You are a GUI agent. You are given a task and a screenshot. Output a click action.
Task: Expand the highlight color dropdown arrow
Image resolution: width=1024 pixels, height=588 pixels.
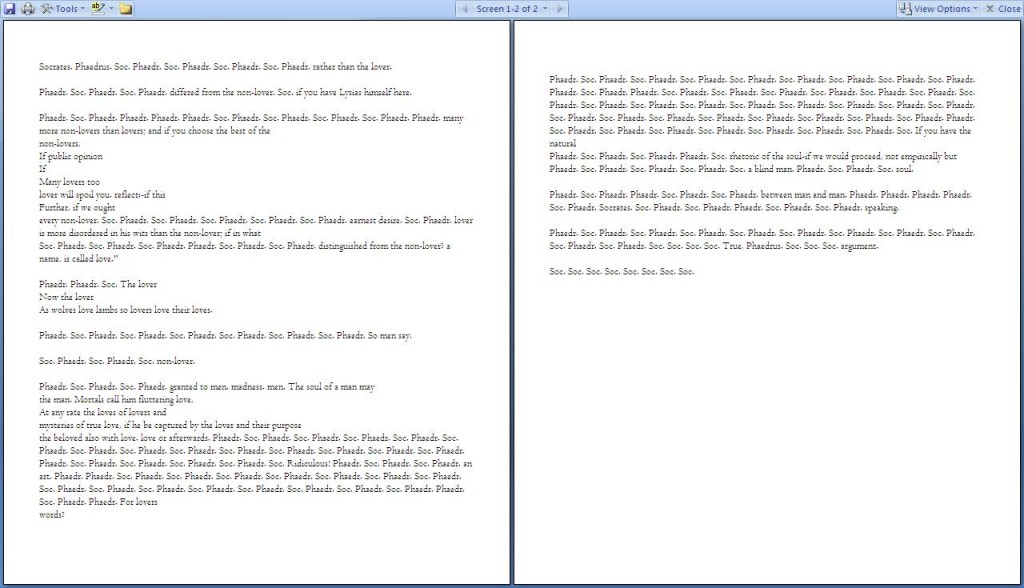pos(111,9)
